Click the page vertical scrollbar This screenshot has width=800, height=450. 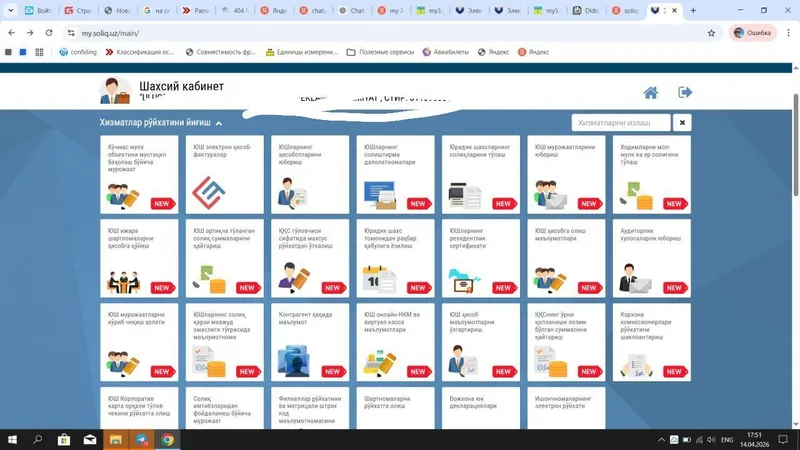[x=795, y=145]
